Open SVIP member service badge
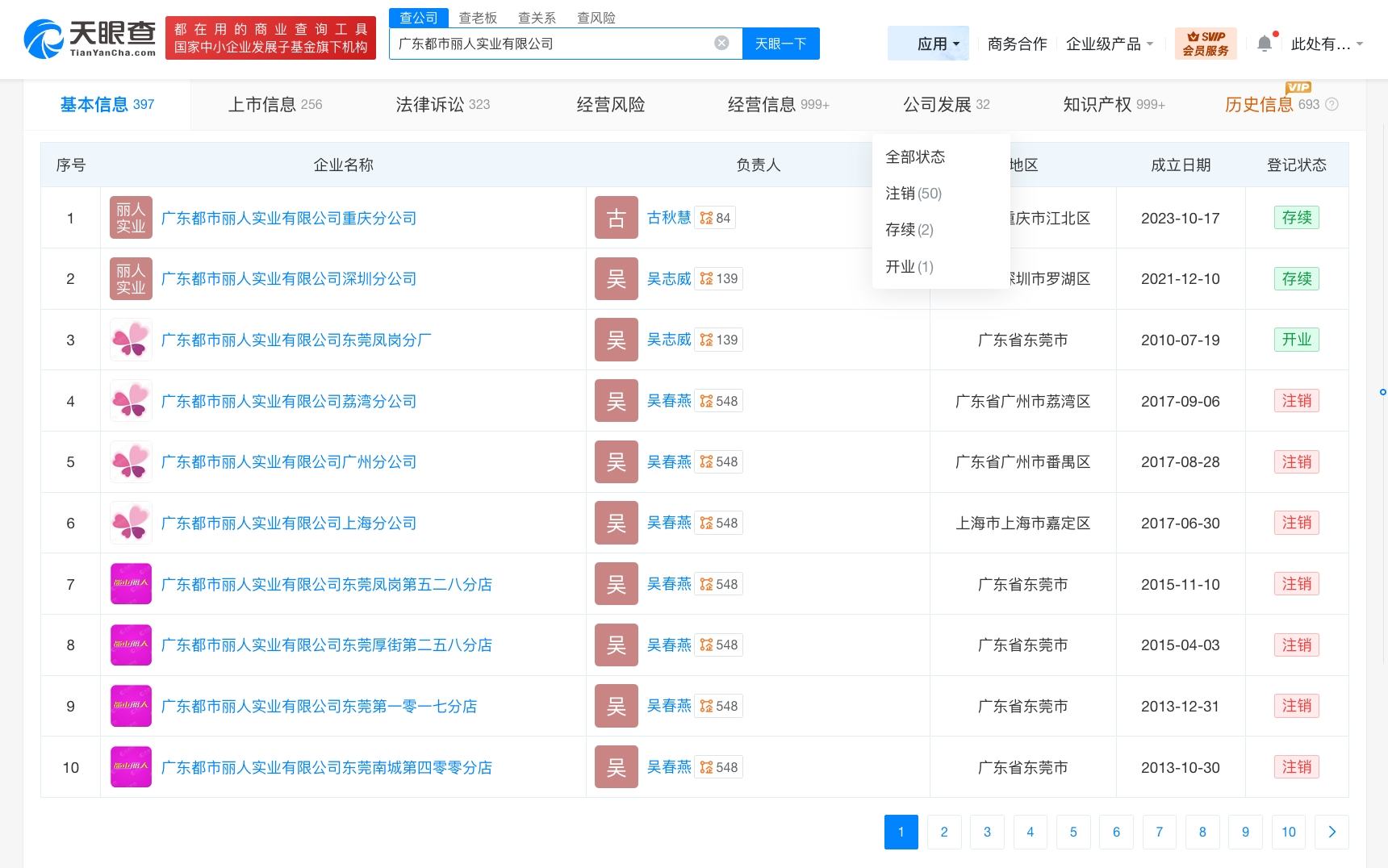The image size is (1388, 868). click(1206, 44)
